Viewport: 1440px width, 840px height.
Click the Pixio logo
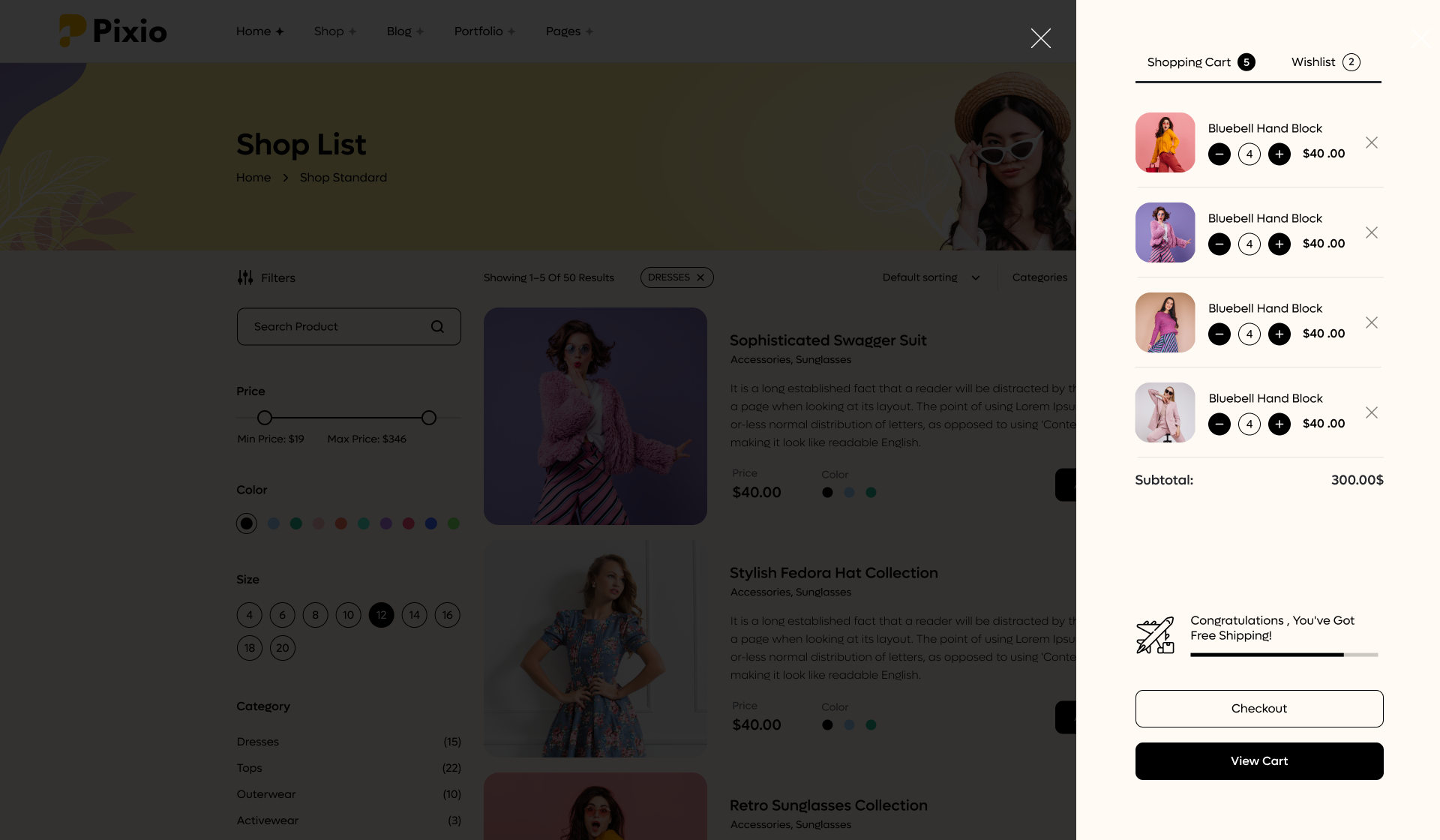112,31
